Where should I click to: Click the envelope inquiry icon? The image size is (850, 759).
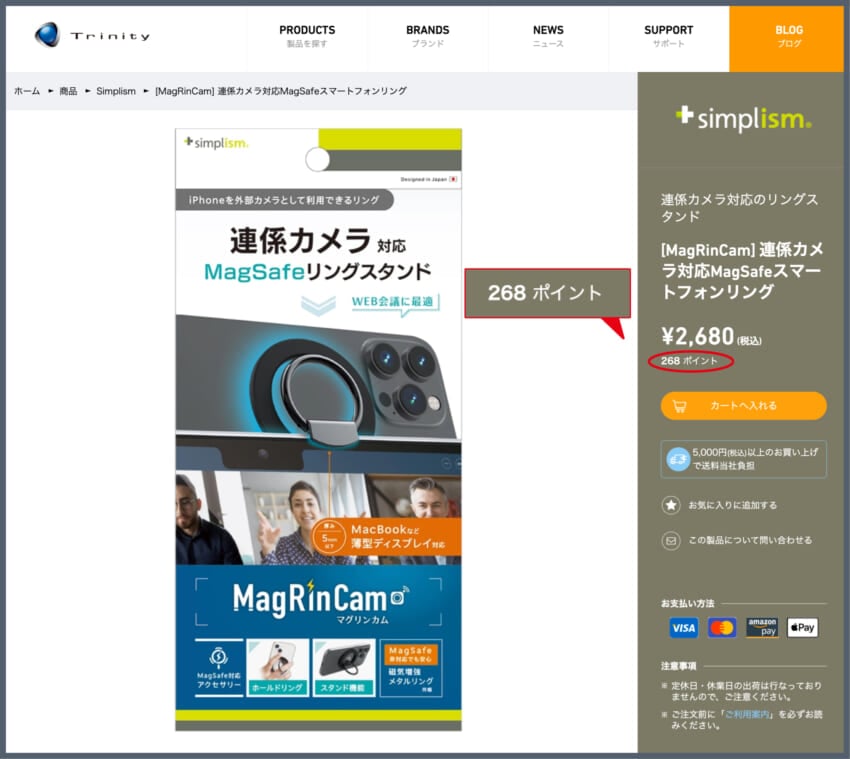click(671, 540)
